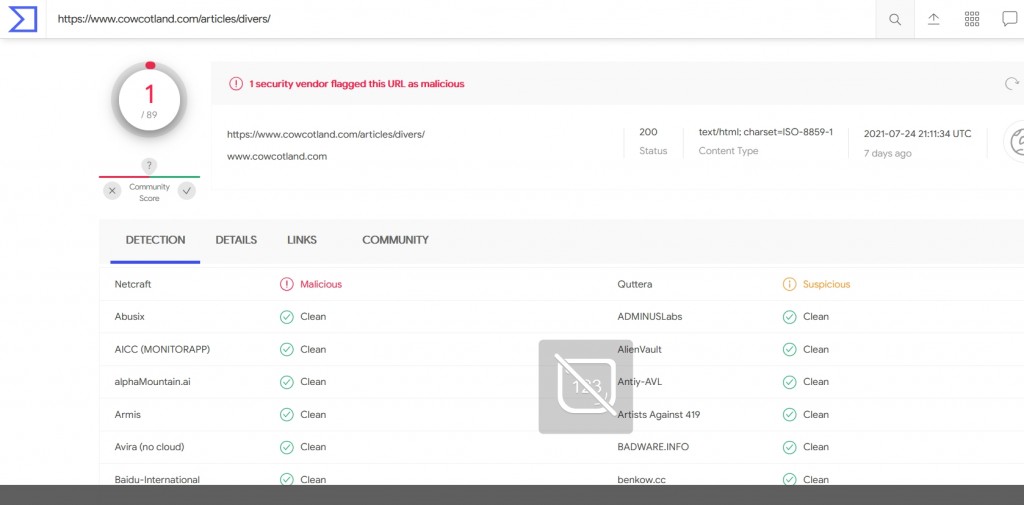Click the Baidu-International vendor name
The width and height of the screenshot is (1024, 505).
click(x=157, y=480)
